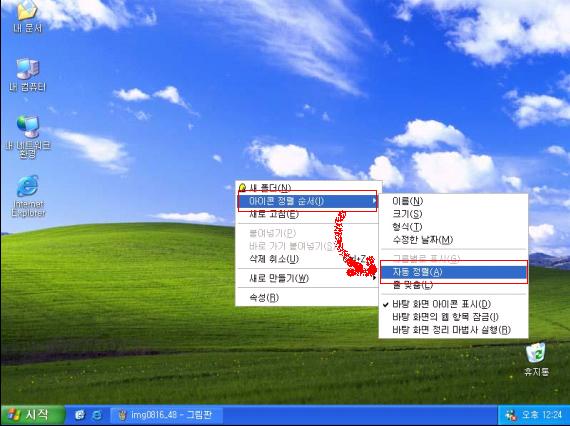
Task: Expand 새로 만들기(W) submenu
Action: click(308, 278)
